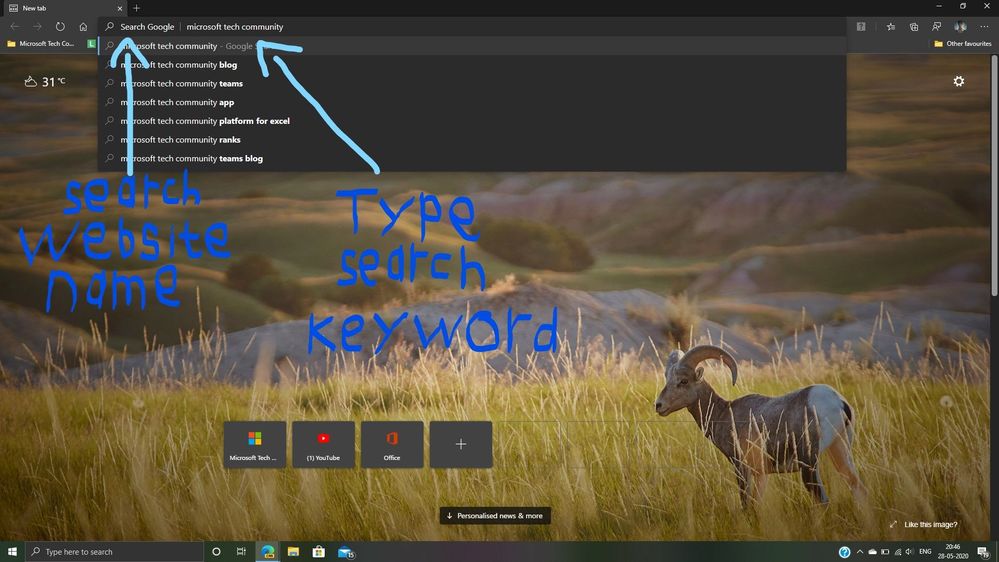Click the 'Type here to search' taskbar box
This screenshot has height=562, width=999.
click(115, 551)
